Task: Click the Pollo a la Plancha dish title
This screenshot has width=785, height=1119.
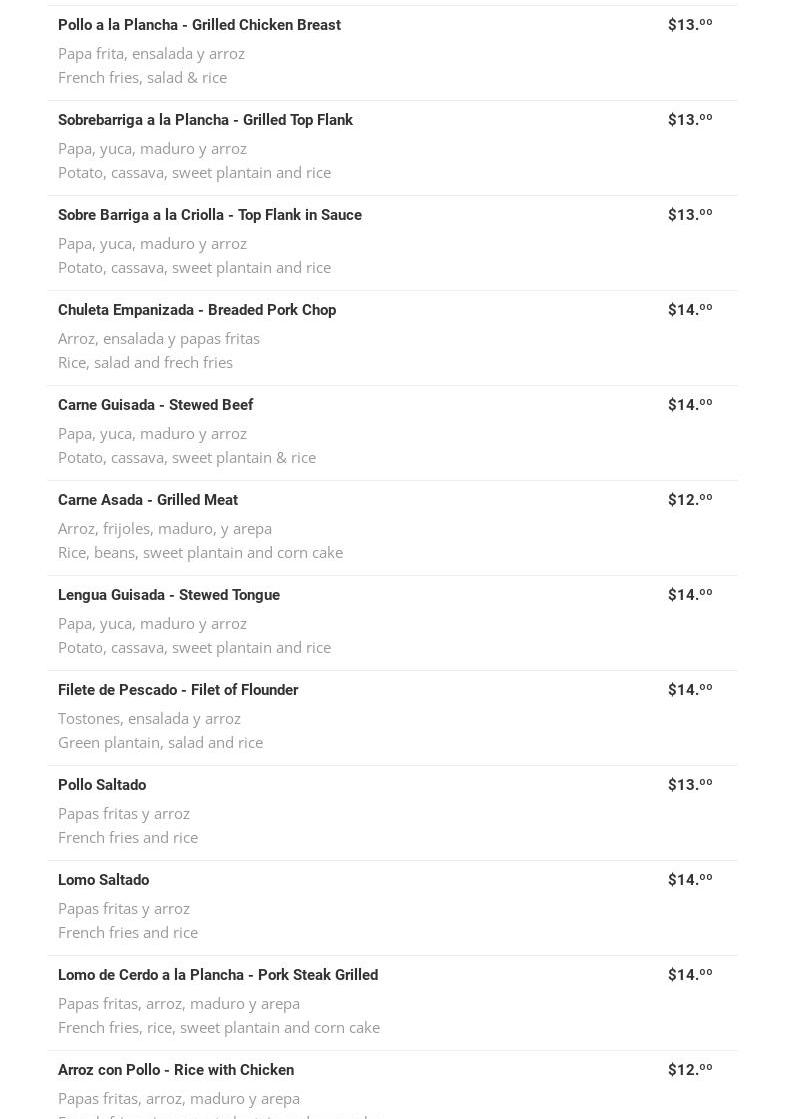Action: coord(199,25)
